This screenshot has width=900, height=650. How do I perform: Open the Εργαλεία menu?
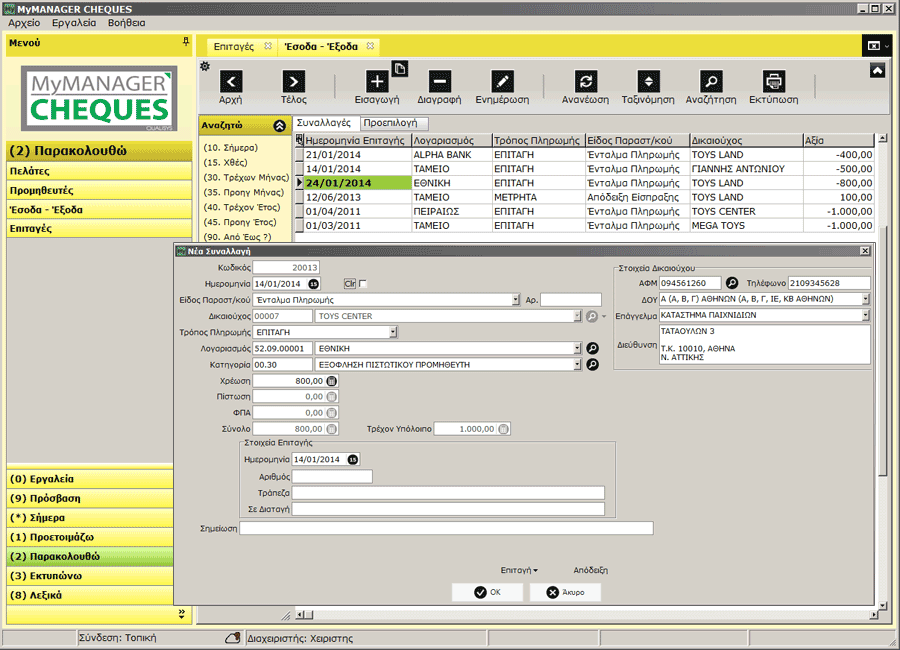(x=74, y=23)
